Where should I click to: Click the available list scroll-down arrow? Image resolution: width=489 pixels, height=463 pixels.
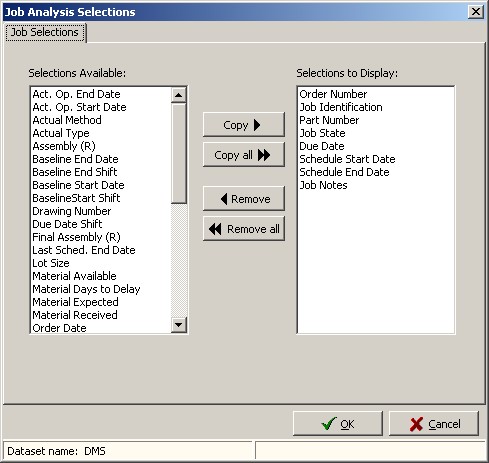pos(179,324)
